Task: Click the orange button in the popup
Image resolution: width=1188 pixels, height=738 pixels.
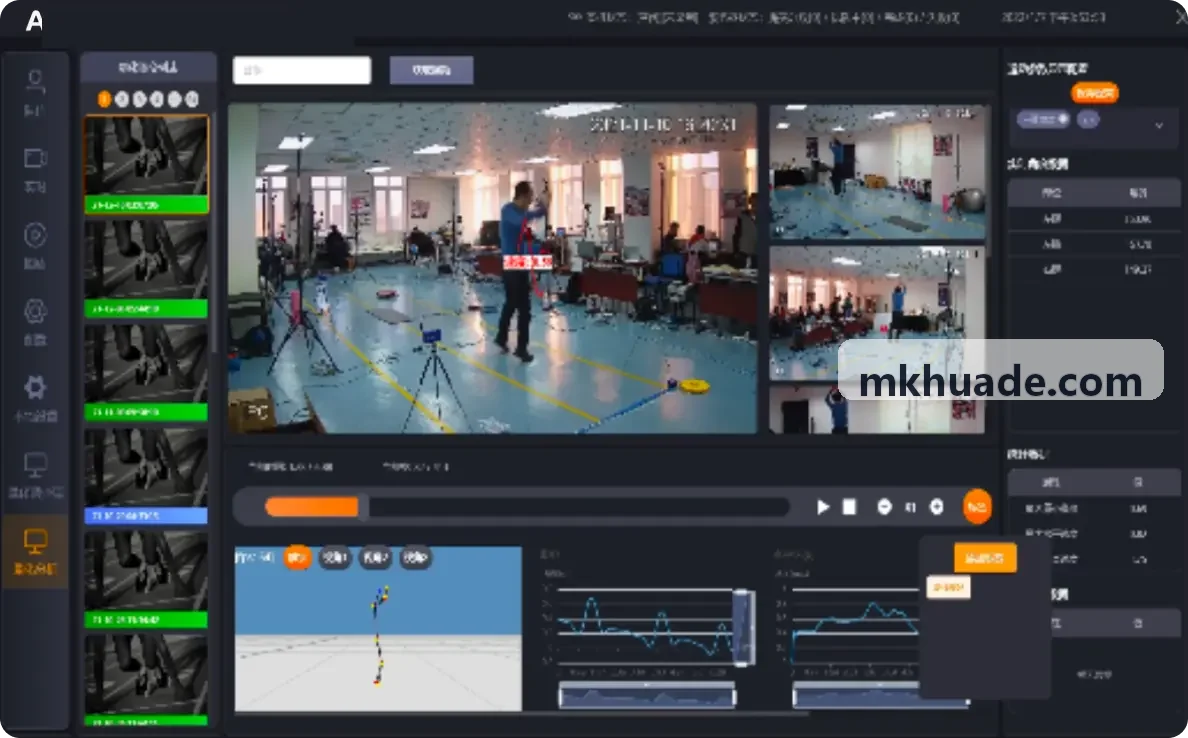Action: [x=985, y=558]
